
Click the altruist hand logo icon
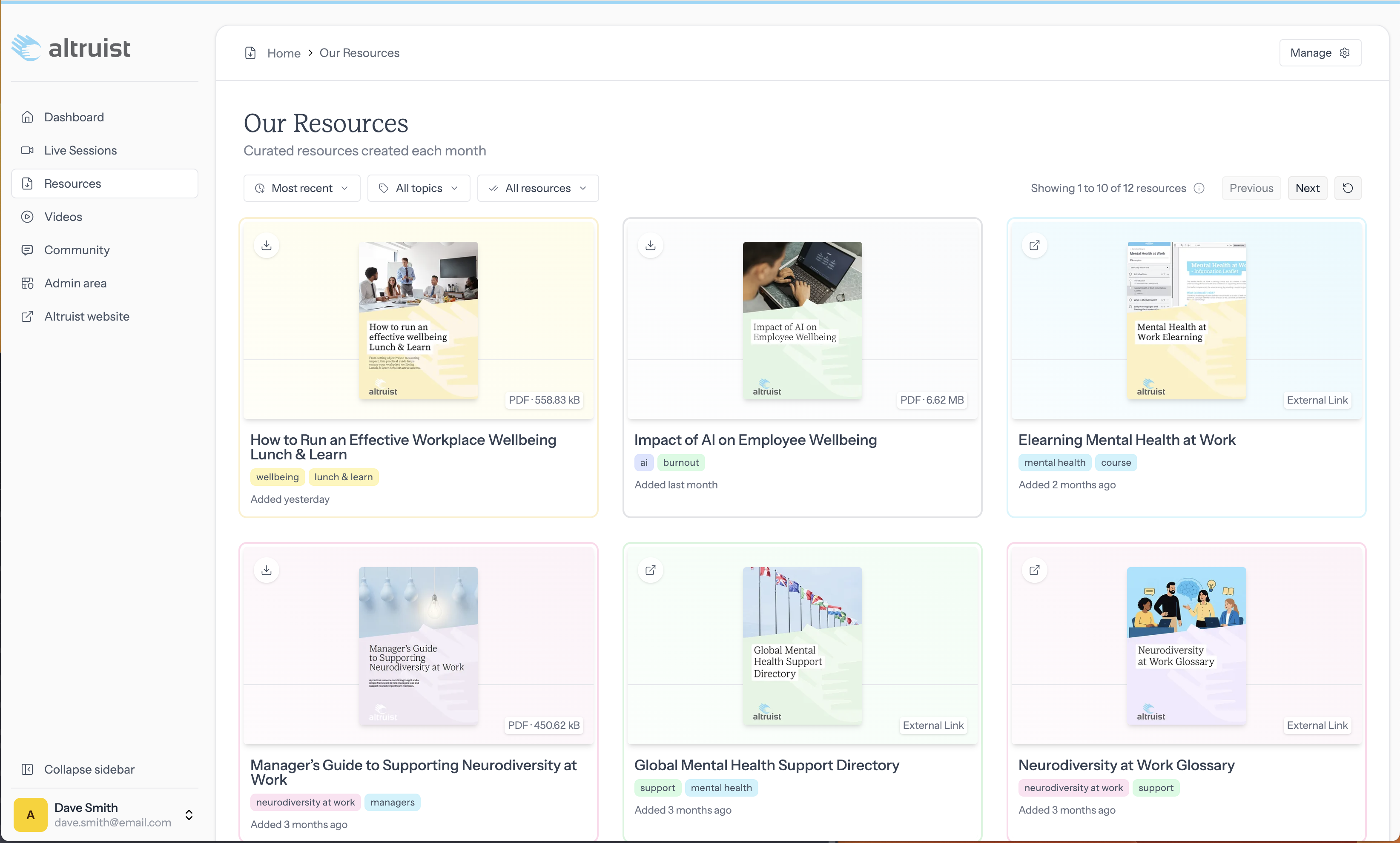coord(26,48)
